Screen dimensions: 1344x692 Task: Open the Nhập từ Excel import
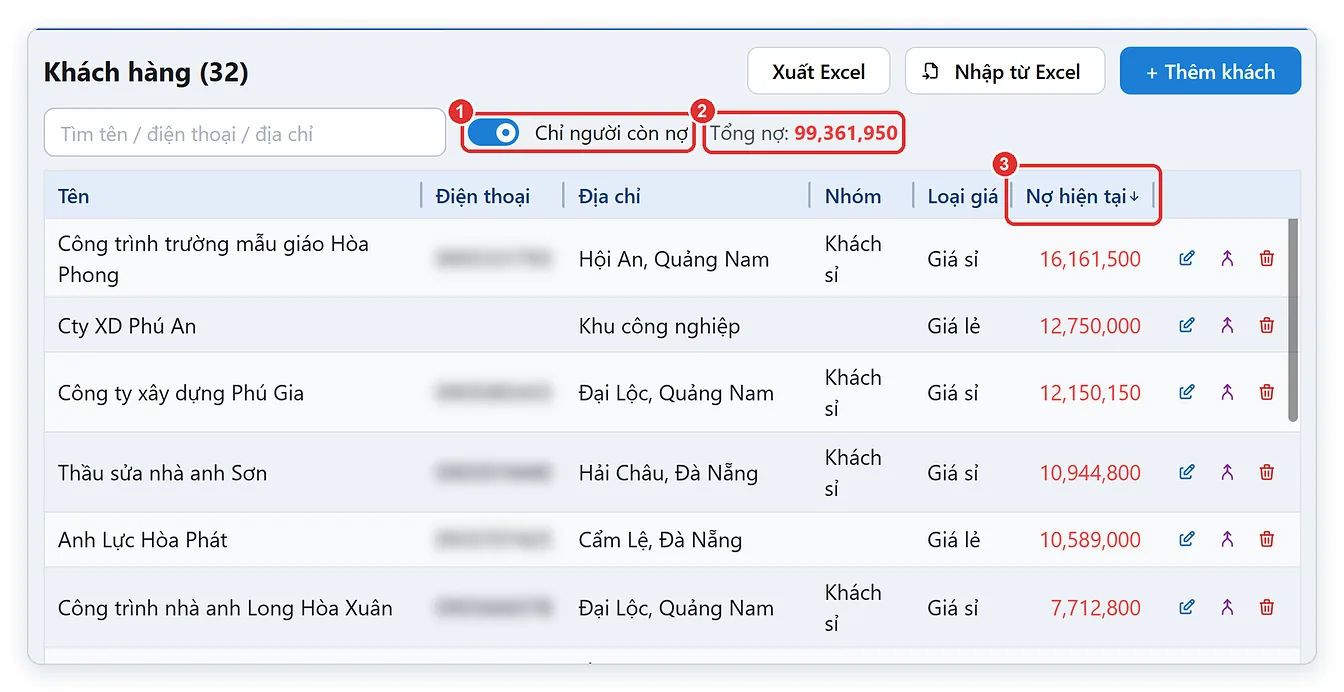point(1005,71)
